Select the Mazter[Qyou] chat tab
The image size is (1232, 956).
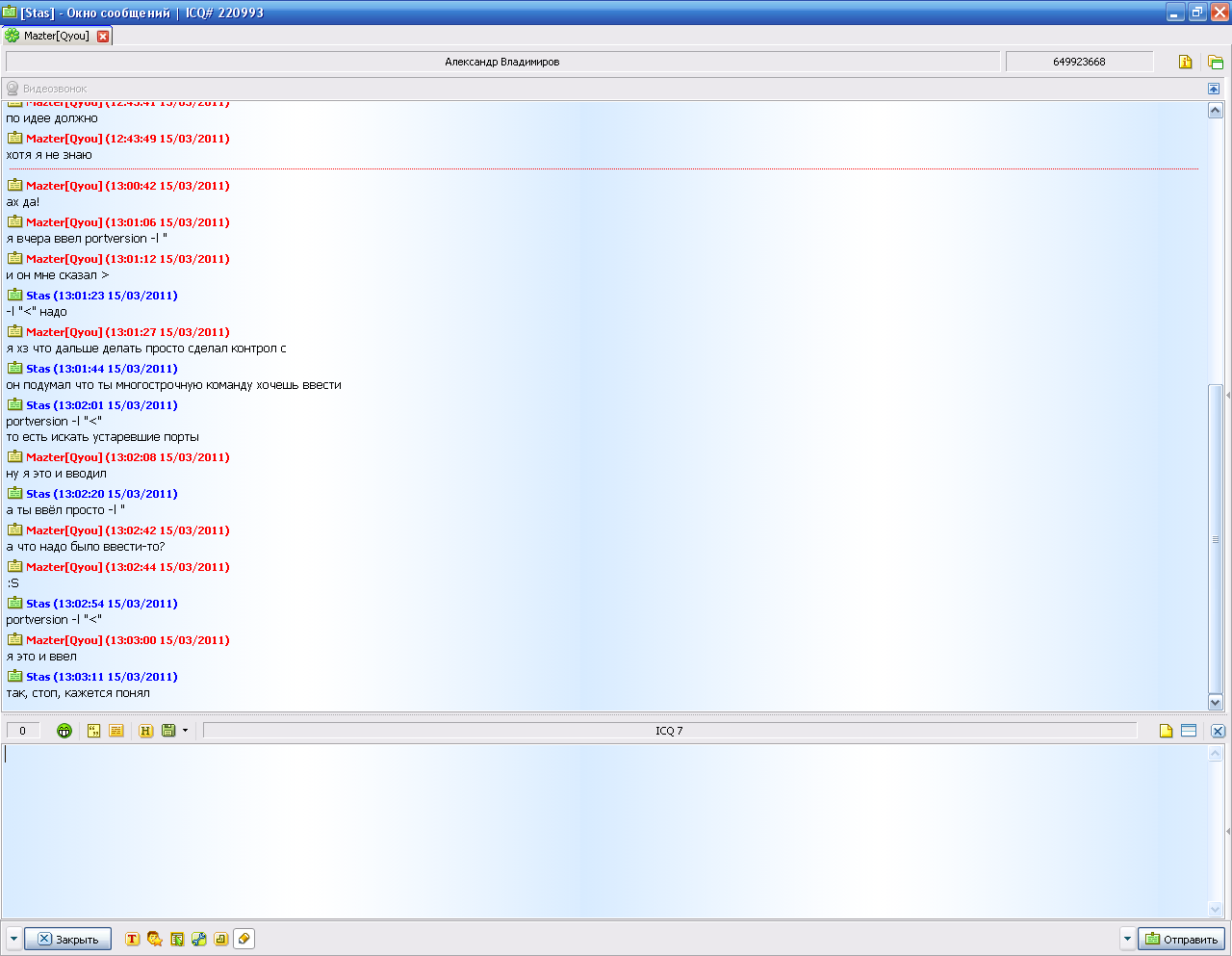(x=55, y=36)
